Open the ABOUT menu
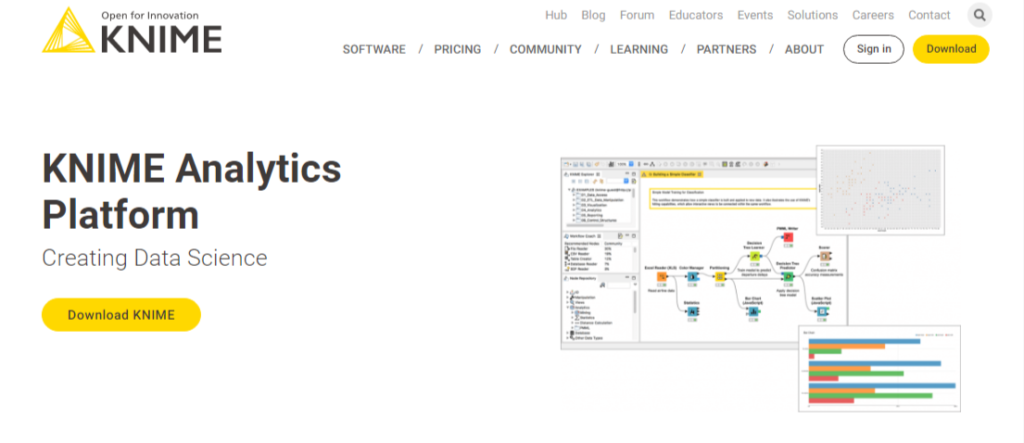Viewport: 1024px width, 443px height. point(805,50)
